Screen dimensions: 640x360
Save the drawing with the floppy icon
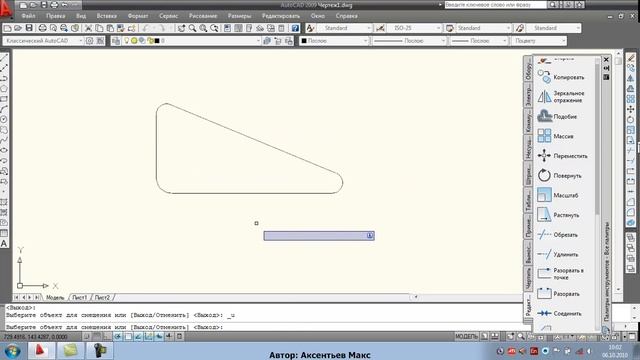[x=29, y=28]
